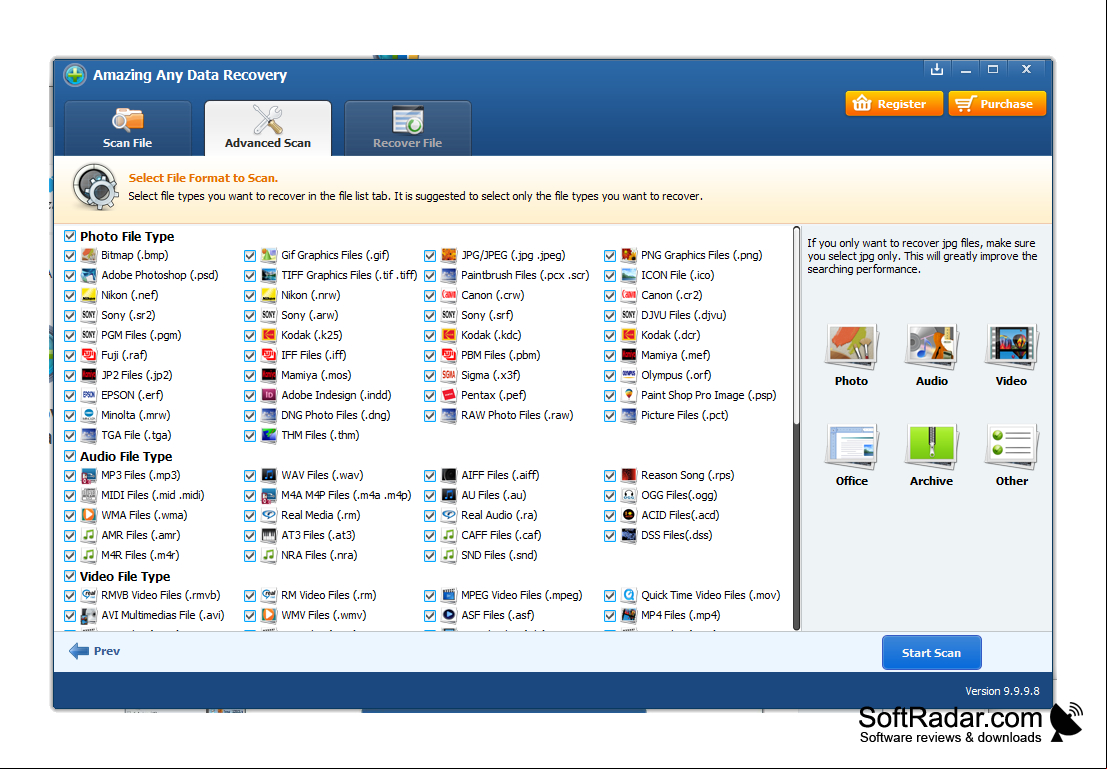Click the Fuji (.raf) file icon

89,355
